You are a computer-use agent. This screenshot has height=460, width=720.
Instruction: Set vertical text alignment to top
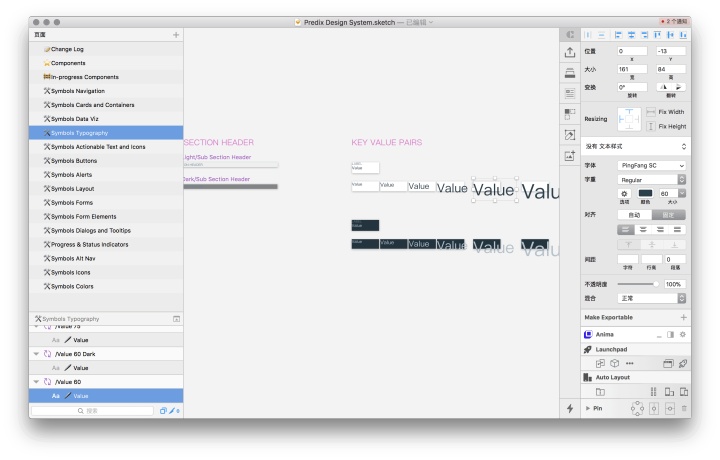pos(629,244)
